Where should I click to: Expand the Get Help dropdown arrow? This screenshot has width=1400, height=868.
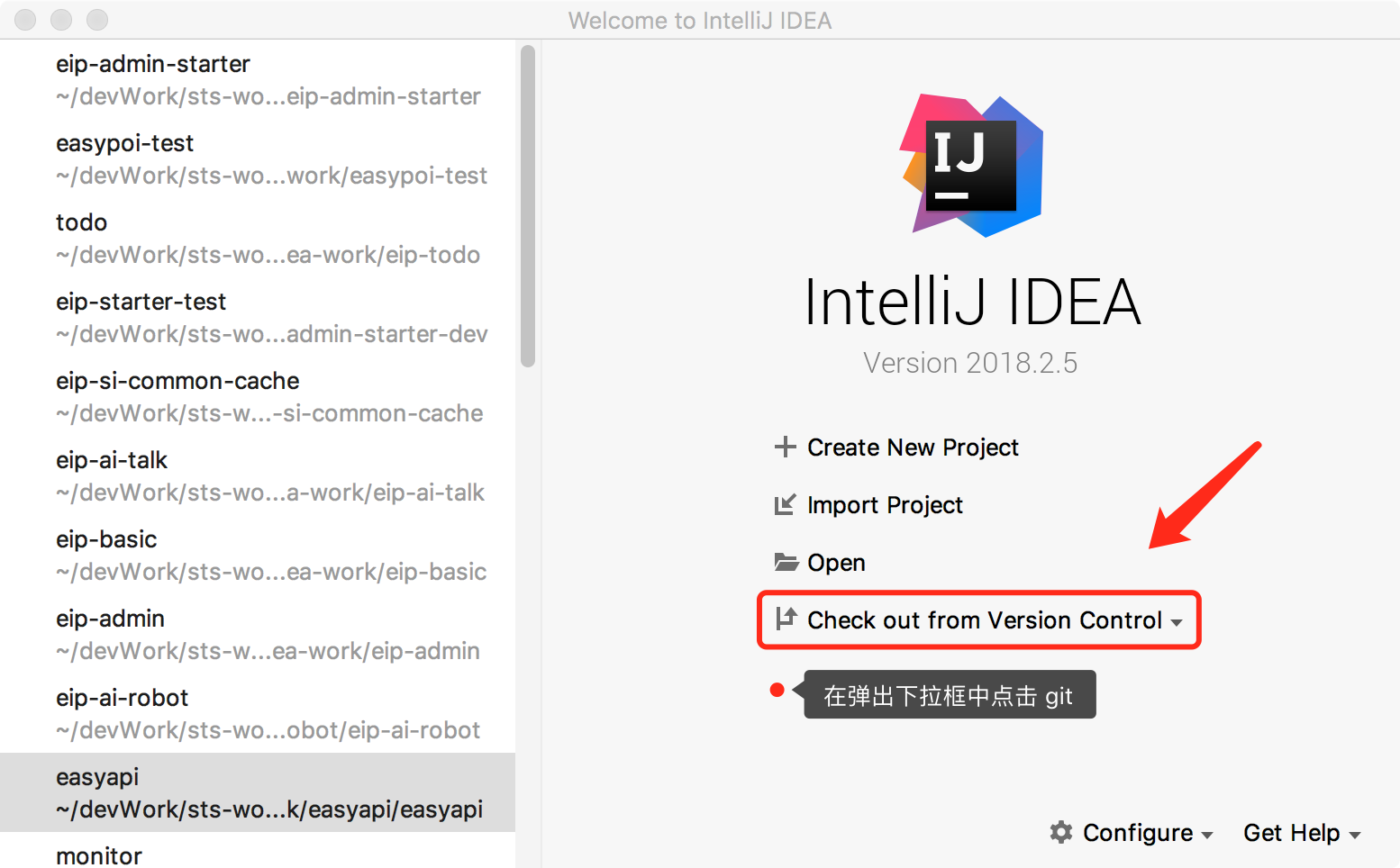pyautogui.click(x=1354, y=836)
